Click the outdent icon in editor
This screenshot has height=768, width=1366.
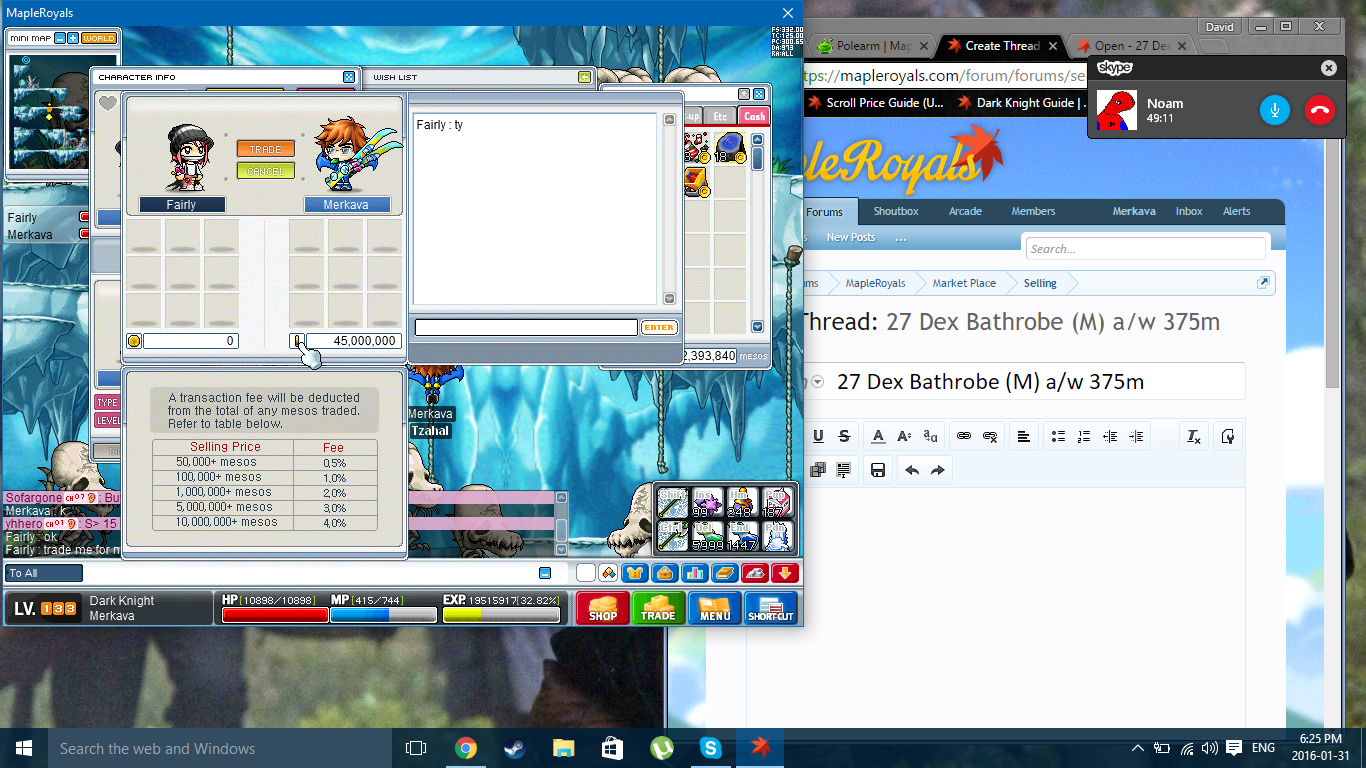(1110, 436)
